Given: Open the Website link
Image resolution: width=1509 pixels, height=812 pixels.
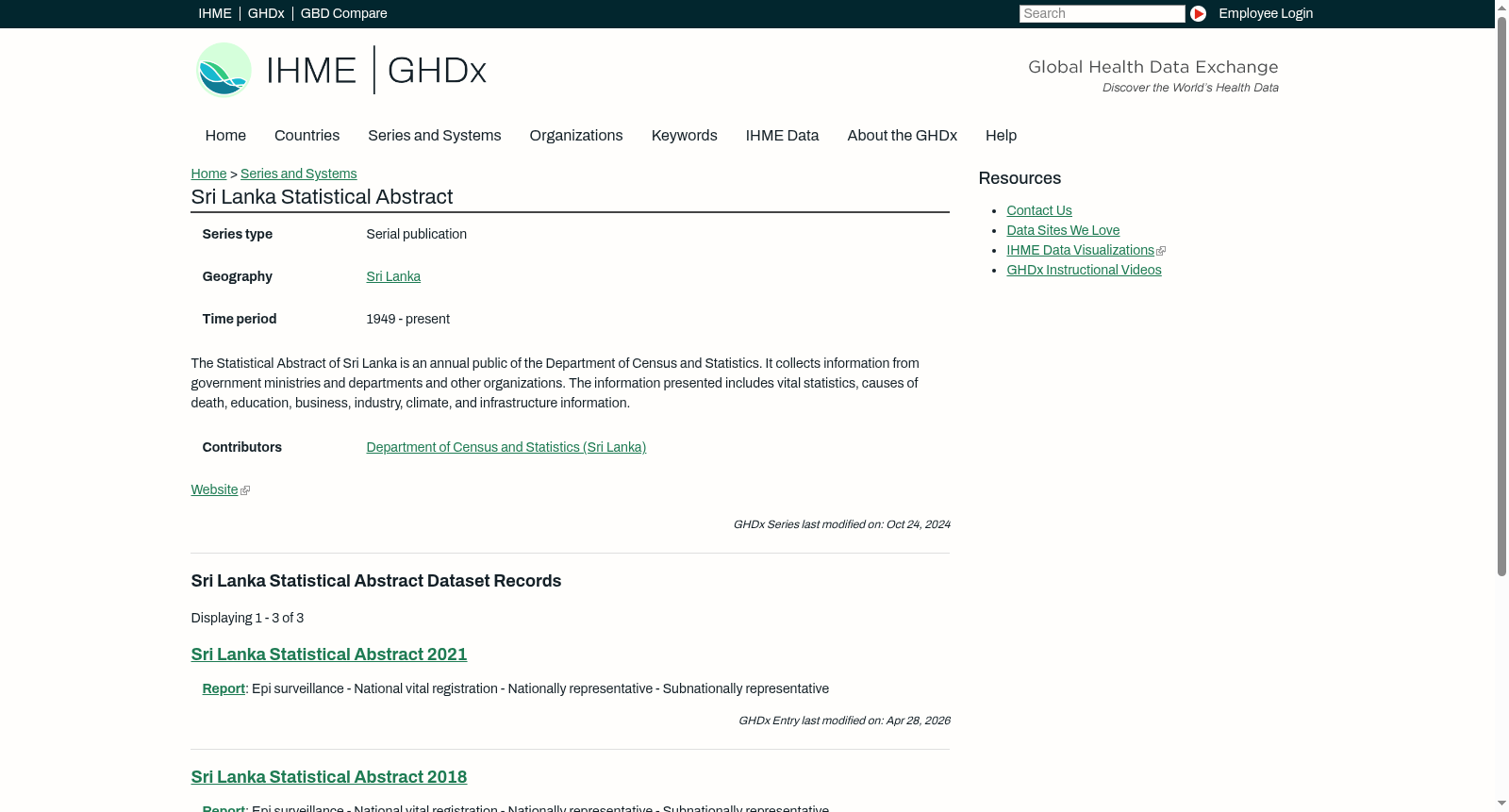Looking at the screenshot, I should pos(214,489).
